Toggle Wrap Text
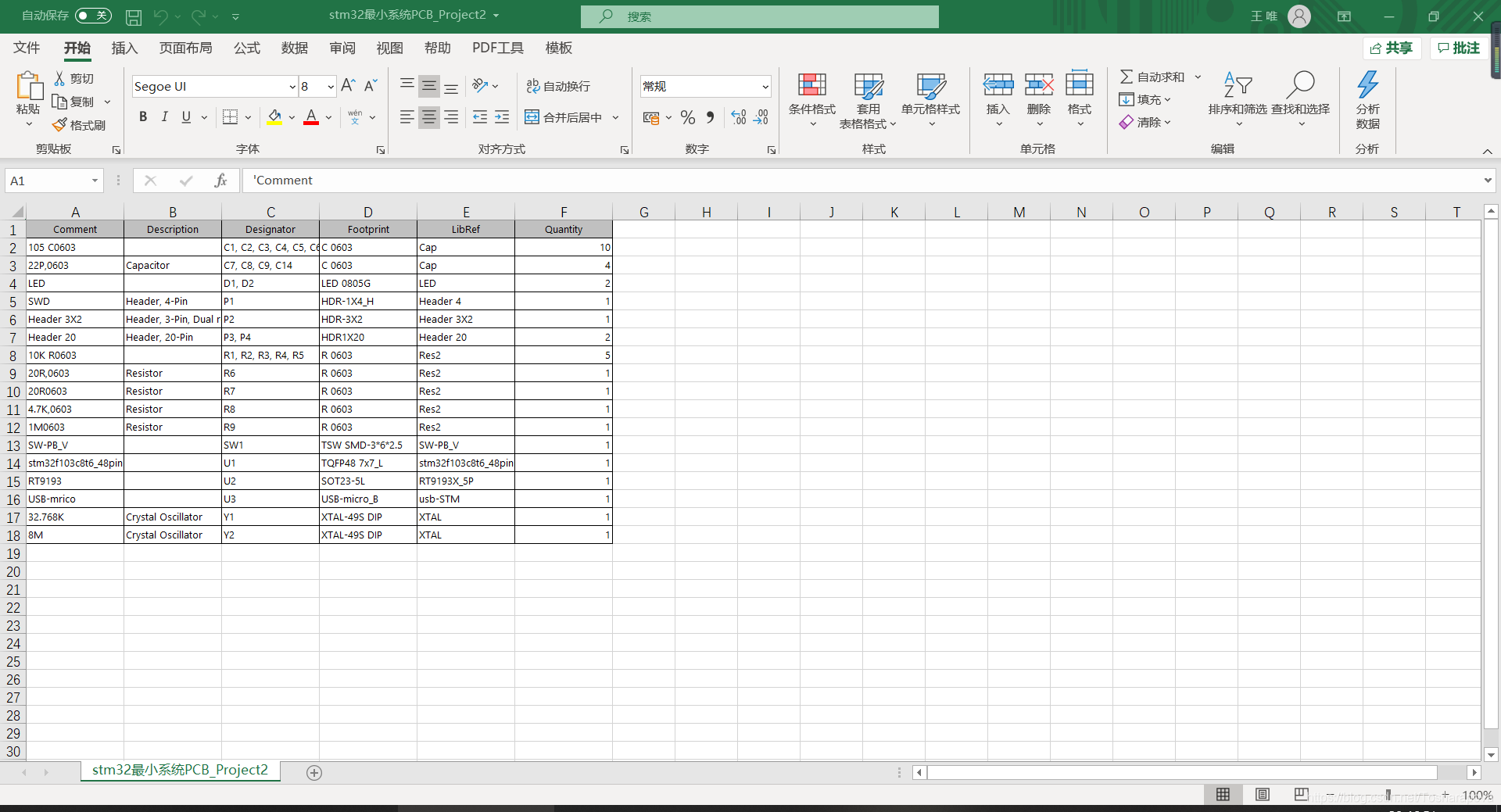 pos(558,86)
